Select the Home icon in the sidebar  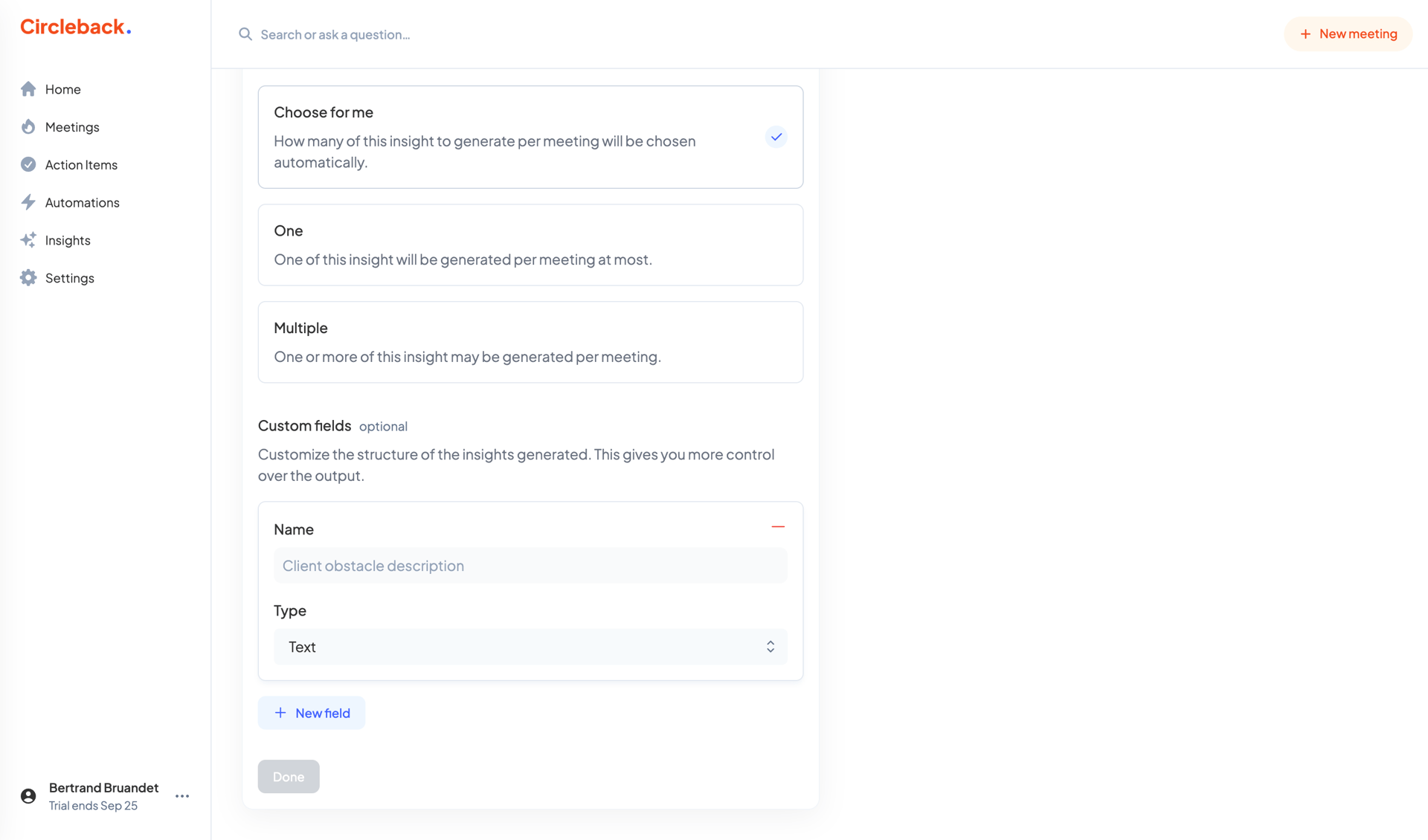point(28,88)
